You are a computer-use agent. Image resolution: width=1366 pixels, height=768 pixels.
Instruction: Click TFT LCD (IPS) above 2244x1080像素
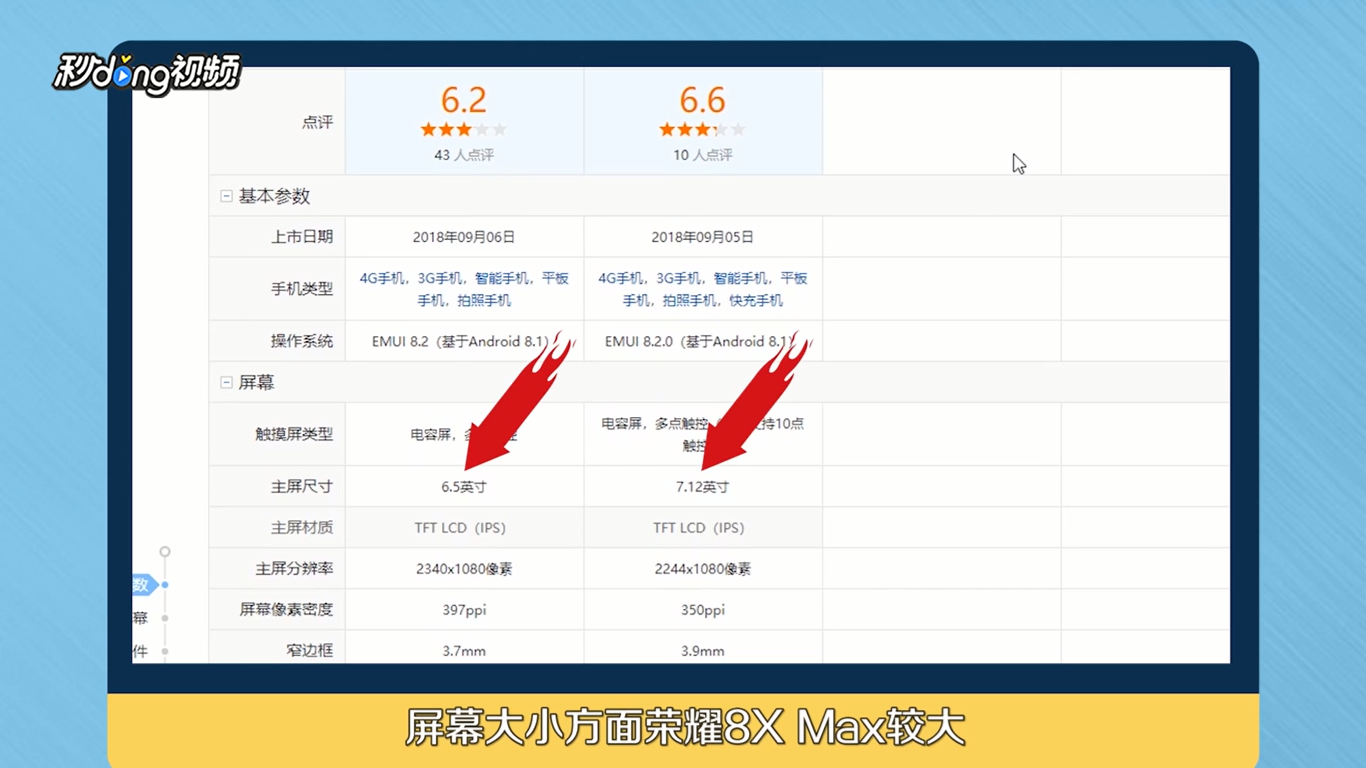click(x=702, y=528)
